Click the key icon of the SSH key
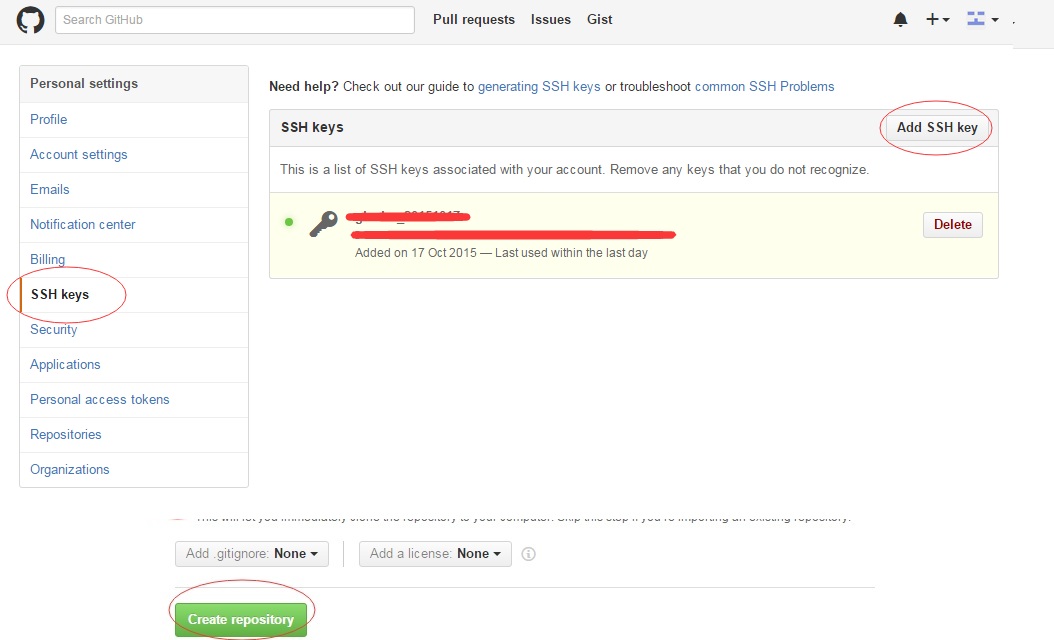Image resolution: width=1054 pixels, height=640 pixels. coord(323,224)
